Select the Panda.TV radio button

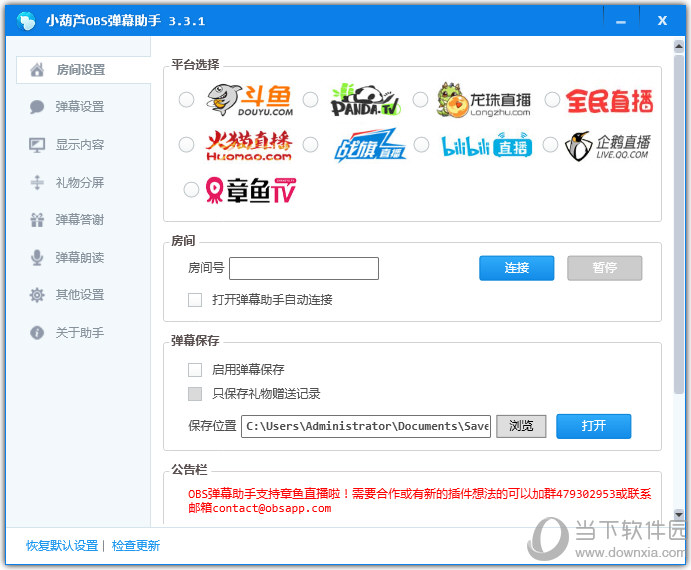pyautogui.click(x=310, y=100)
